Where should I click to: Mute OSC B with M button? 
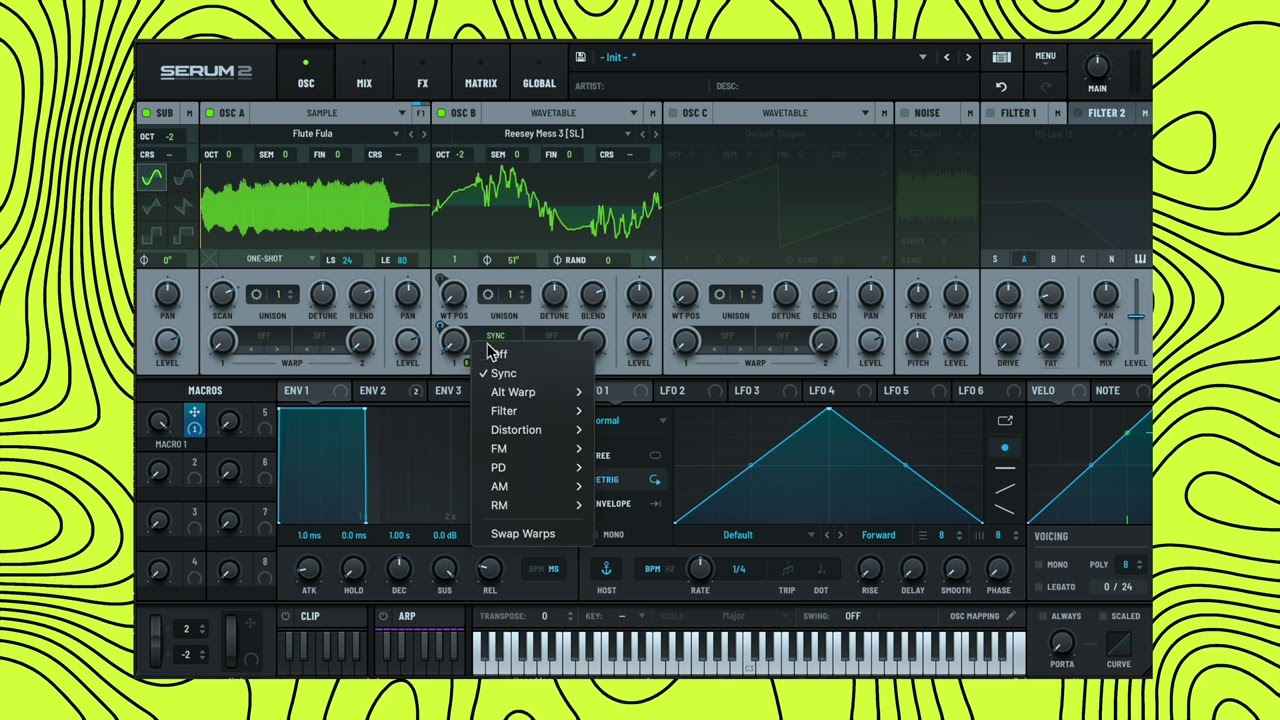pos(652,113)
